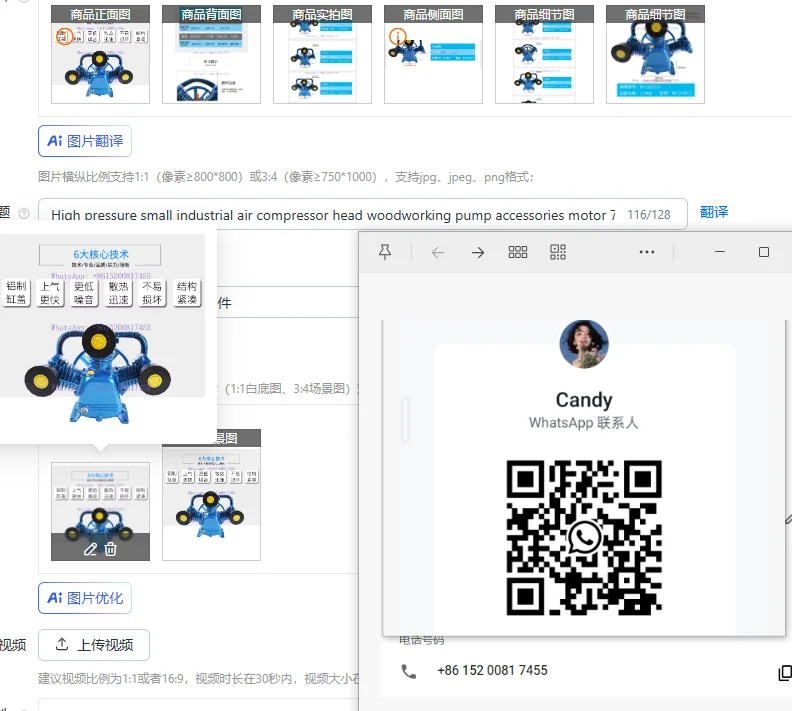
Task: Go forward in the Candy contact window
Action: click(478, 252)
